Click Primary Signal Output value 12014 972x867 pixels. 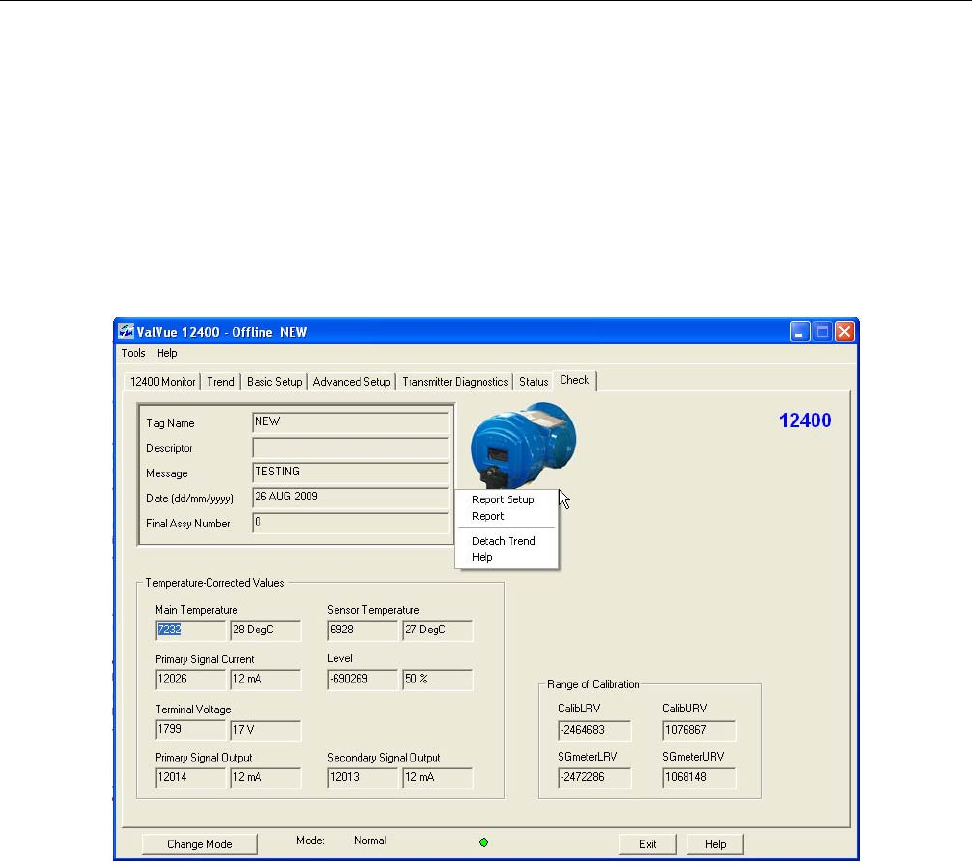(190, 777)
